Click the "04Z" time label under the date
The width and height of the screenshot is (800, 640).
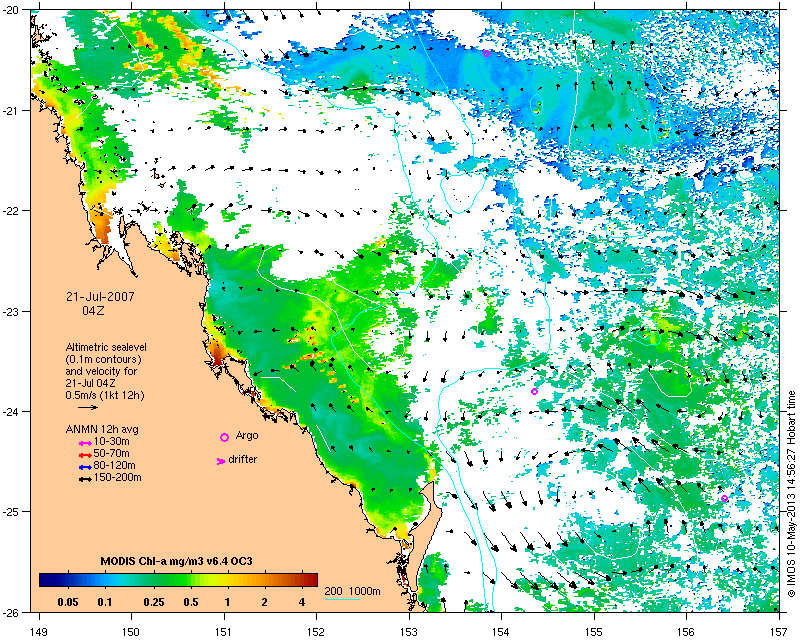[93, 310]
